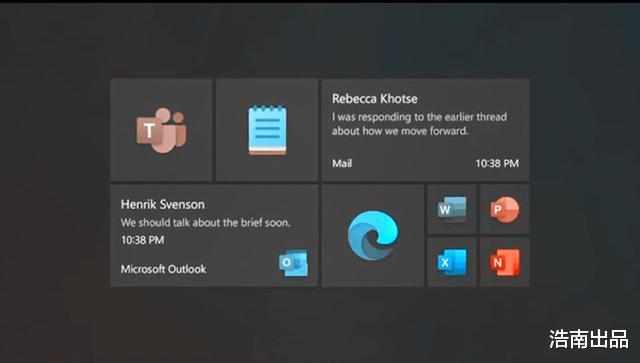
Task: Open the Microsoft Teams tile
Action: click(x=161, y=130)
